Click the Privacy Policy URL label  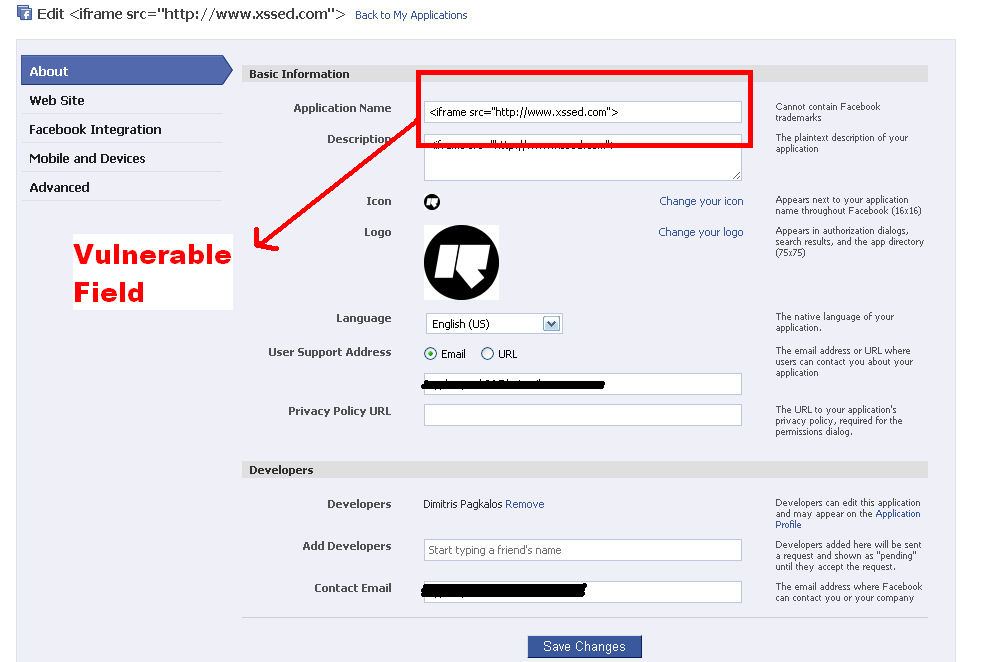click(x=340, y=411)
